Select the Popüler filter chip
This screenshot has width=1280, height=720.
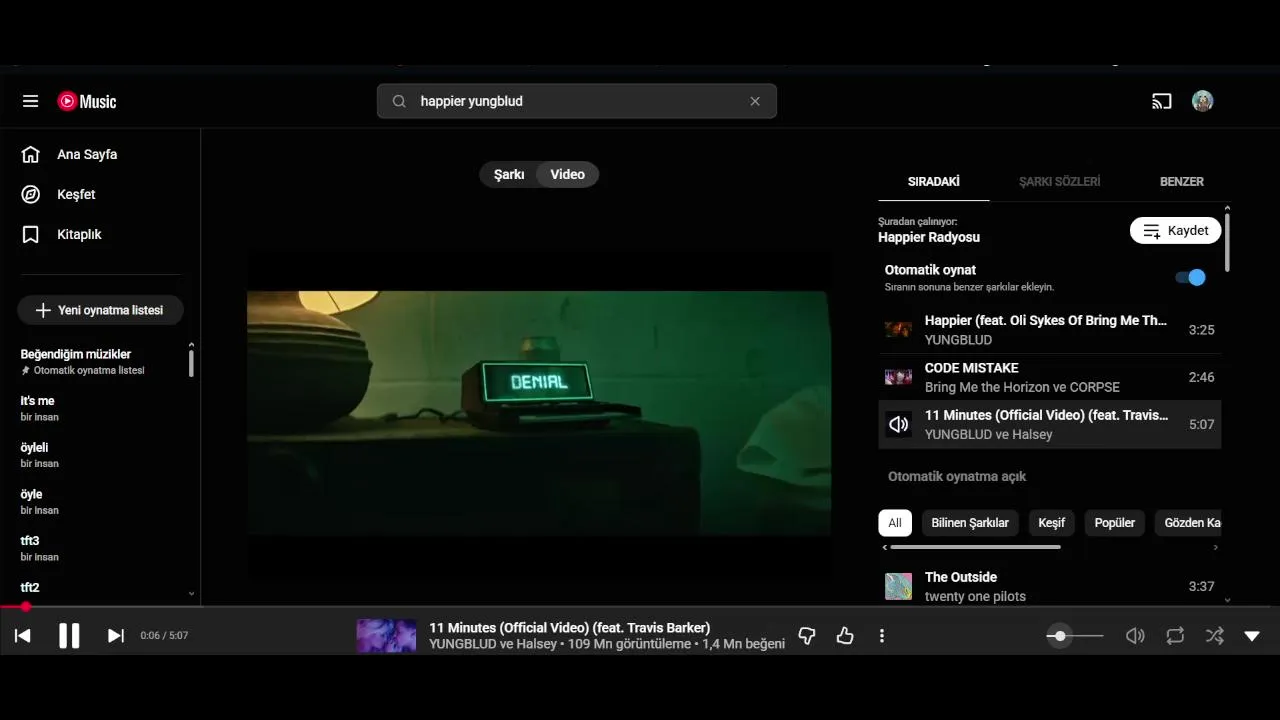[1114, 523]
